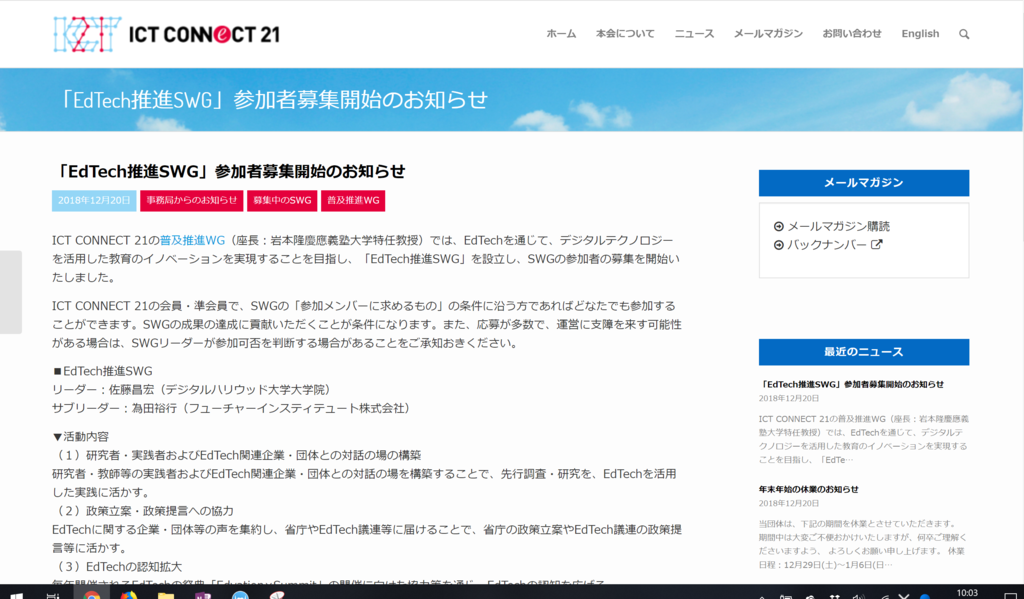Click the line リーダー：佐藤昌宏

point(194,390)
